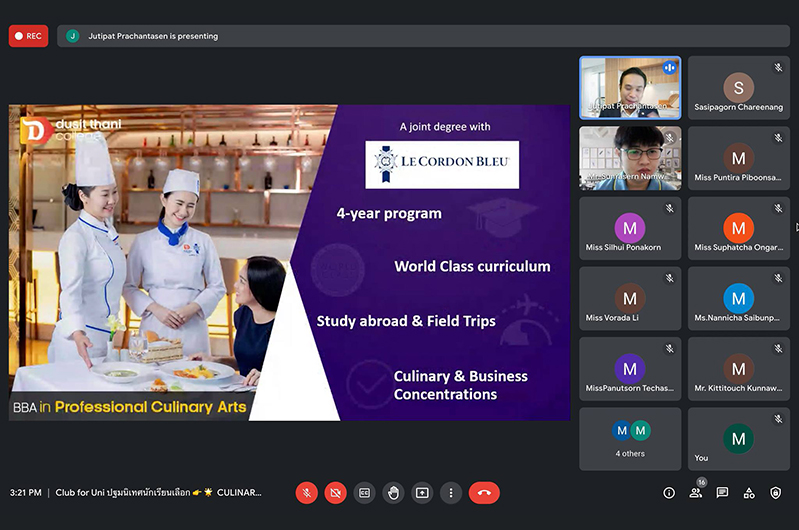Screen dimensions: 799x530
Task: Click muted mic icon on Miss Silhui tile
Action: click(x=670, y=208)
